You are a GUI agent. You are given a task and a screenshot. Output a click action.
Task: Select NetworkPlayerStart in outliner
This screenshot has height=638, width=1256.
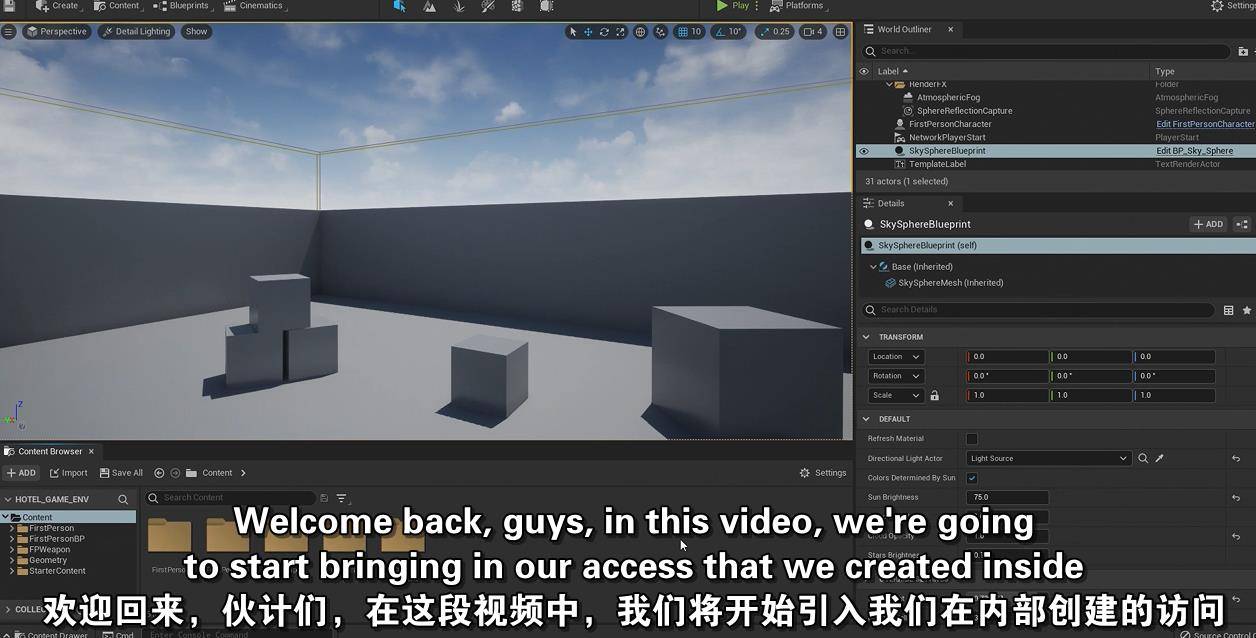[947, 137]
